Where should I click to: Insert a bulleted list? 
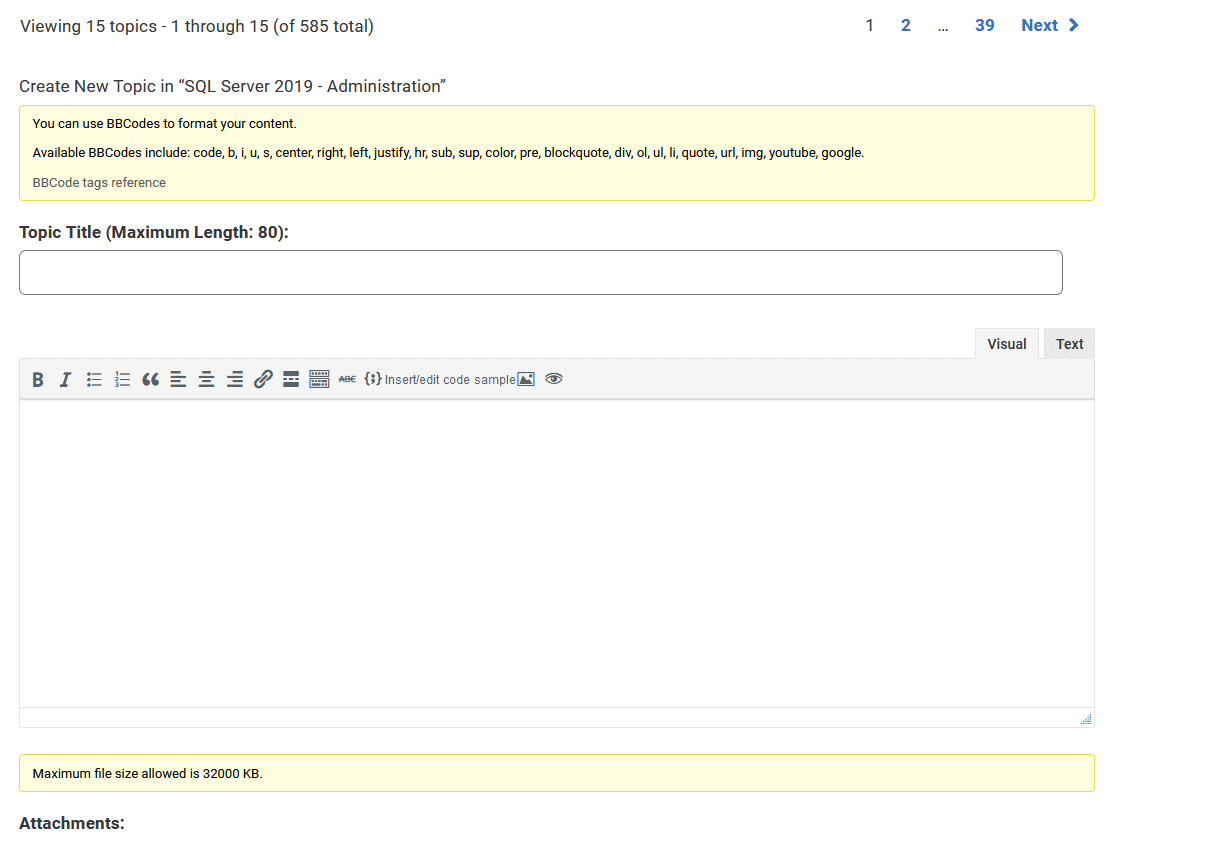point(94,379)
